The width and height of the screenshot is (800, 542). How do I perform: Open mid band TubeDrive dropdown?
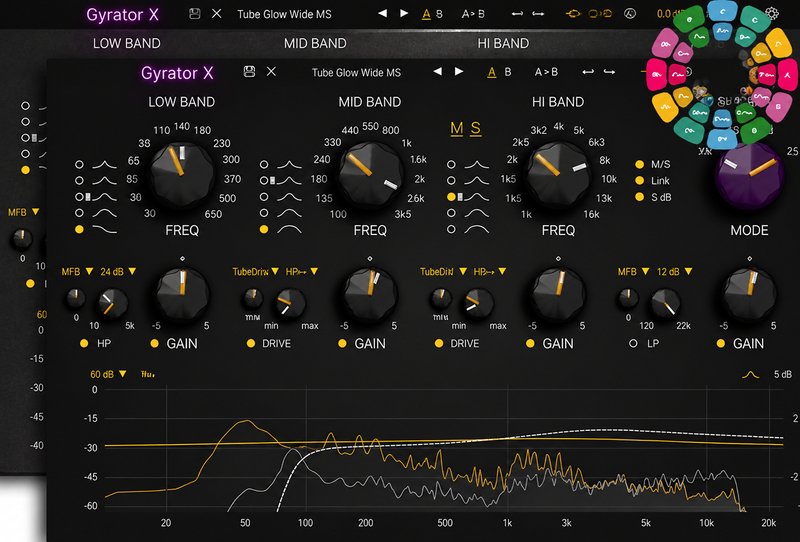(256, 272)
